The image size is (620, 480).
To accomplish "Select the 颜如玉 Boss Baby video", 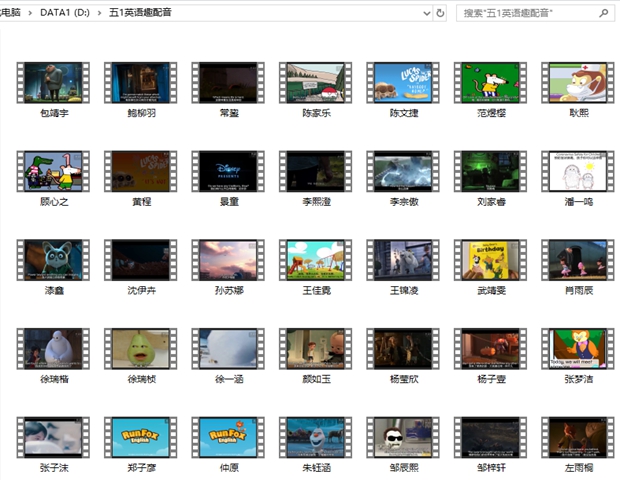I will click(316, 349).
